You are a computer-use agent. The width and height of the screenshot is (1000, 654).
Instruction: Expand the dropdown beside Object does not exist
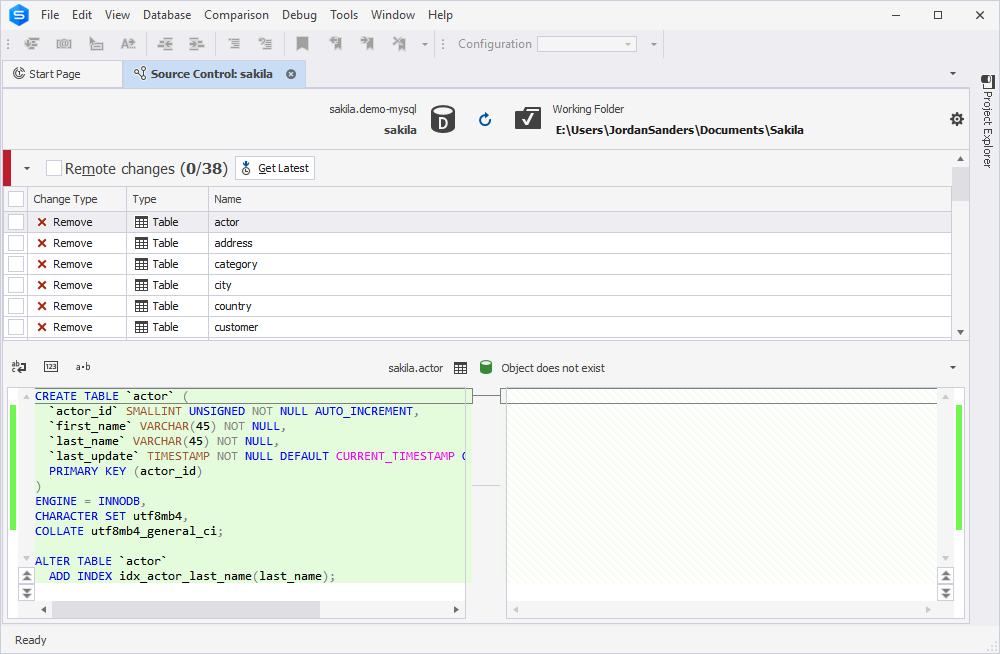(x=953, y=368)
